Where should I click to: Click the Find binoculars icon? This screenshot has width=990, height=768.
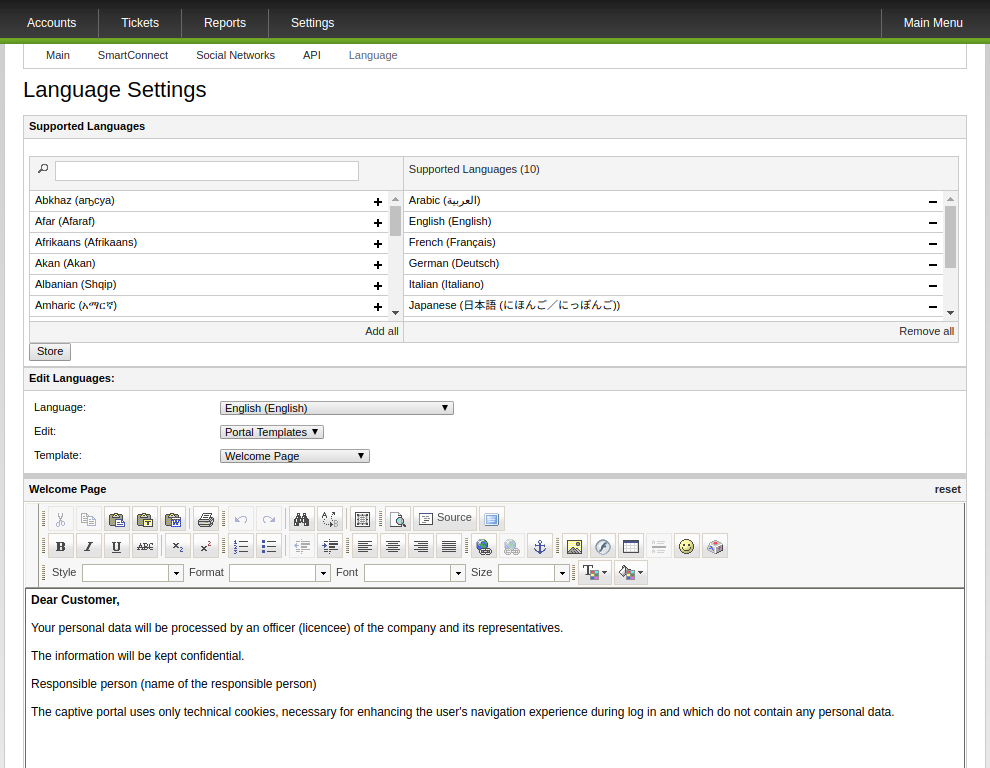301,519
